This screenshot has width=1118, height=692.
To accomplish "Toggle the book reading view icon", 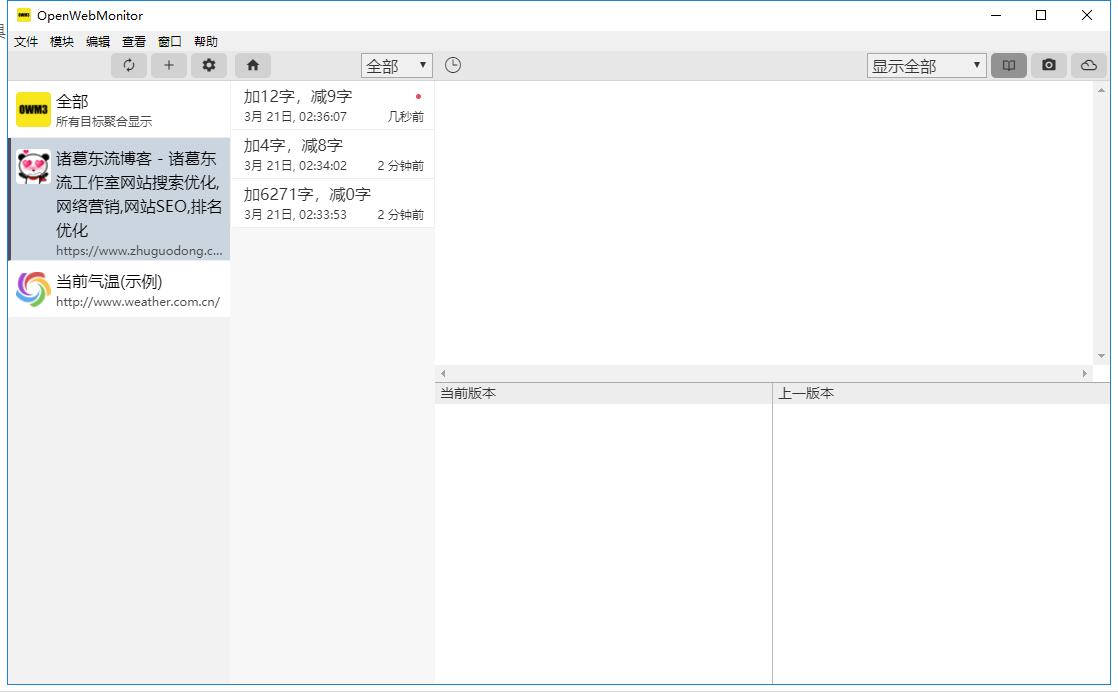I will coord(1009,65).
